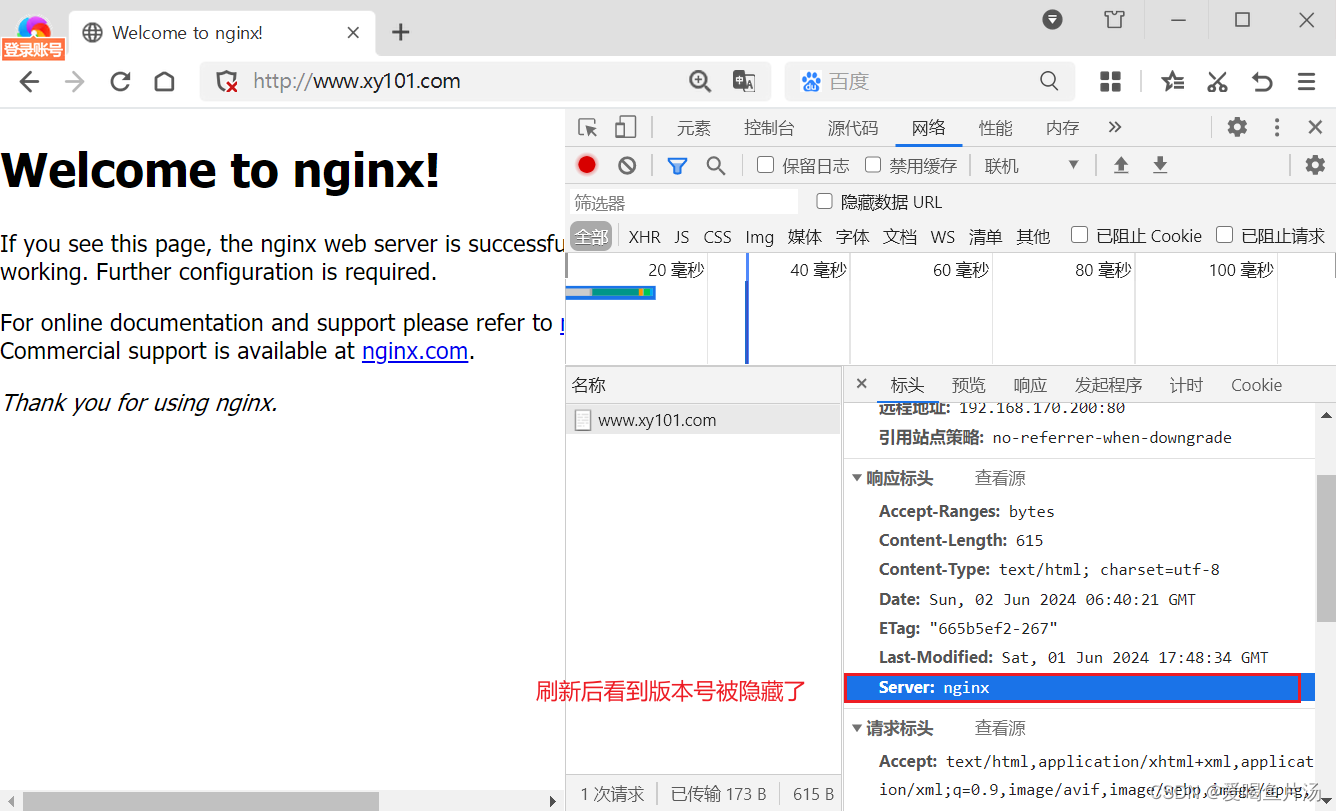Screen dimensions: 1336x811
Task: Open the network filter funnel icon
Action: point(677,164)
